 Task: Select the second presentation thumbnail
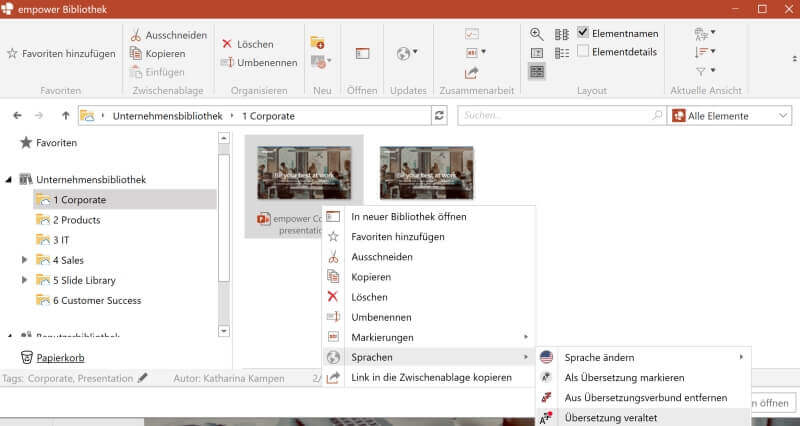tap(426, 173)
